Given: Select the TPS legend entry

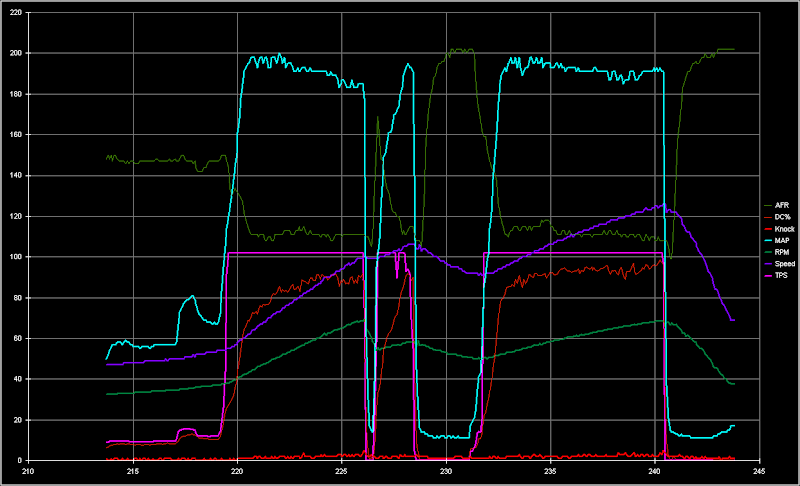Looking at the screenshot, I should (x=776, y=275).
